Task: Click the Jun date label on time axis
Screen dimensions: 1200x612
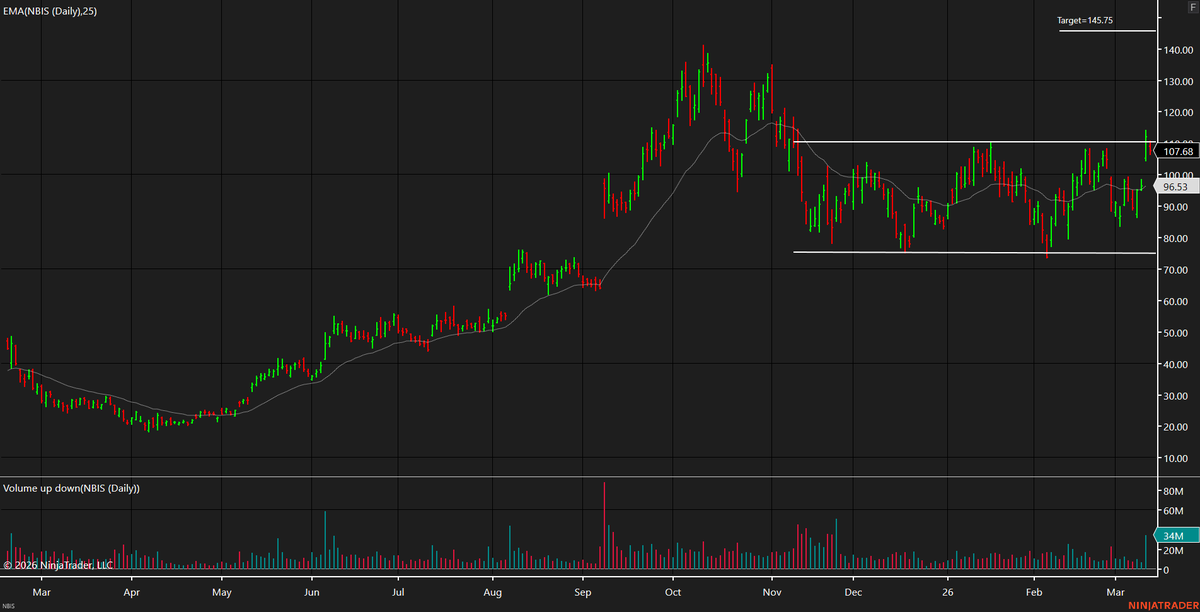Action: pyautogui.click(x=312, y=591)
